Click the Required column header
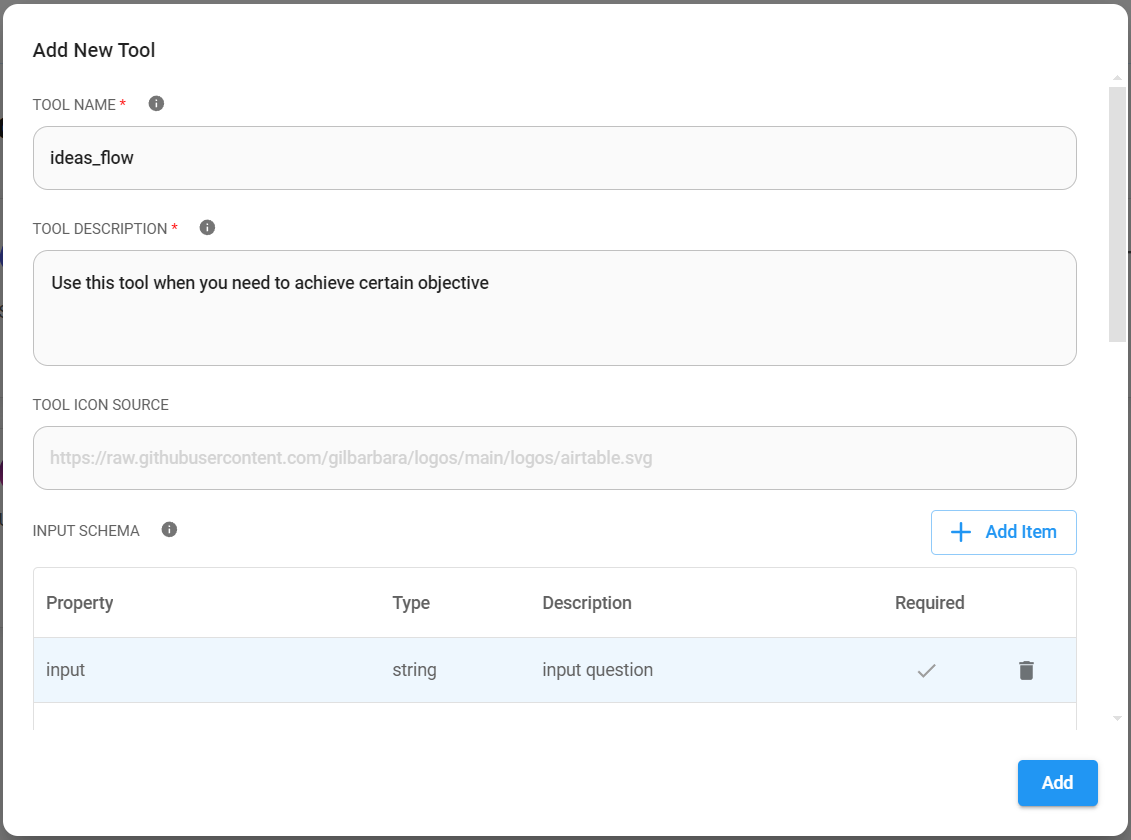 pyautogui.click(x=929, y=603)
